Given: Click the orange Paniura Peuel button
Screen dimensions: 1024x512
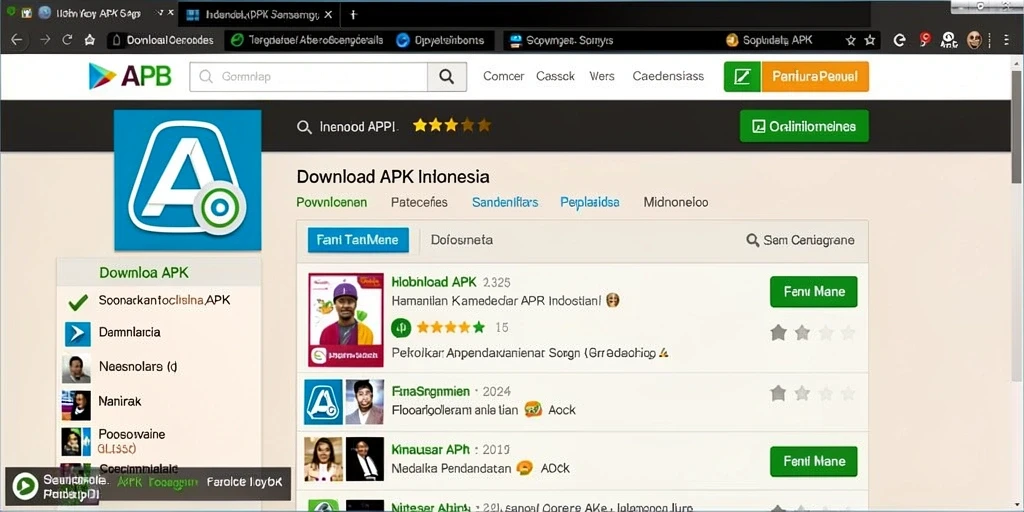Looking at the screenshot, I should pos(815,76).
